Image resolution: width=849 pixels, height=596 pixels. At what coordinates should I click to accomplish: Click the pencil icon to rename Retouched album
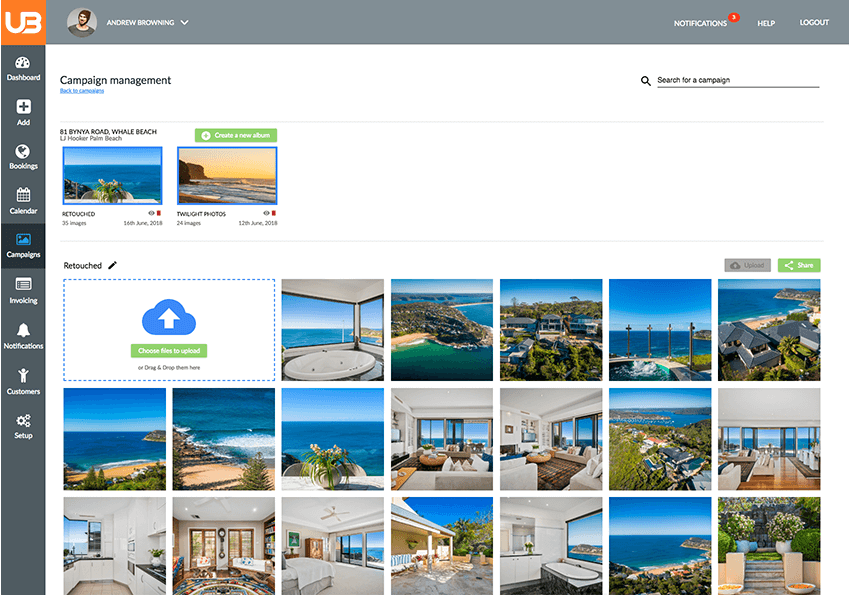point(112,265)
